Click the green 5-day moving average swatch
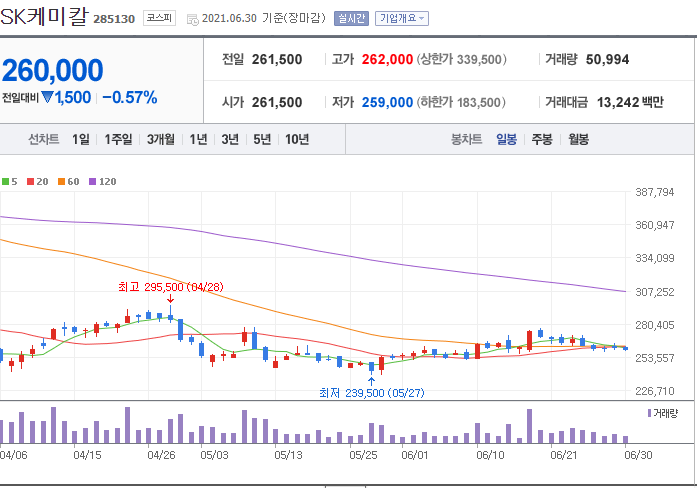Screen dimensions: 697x488 point(5,181)
